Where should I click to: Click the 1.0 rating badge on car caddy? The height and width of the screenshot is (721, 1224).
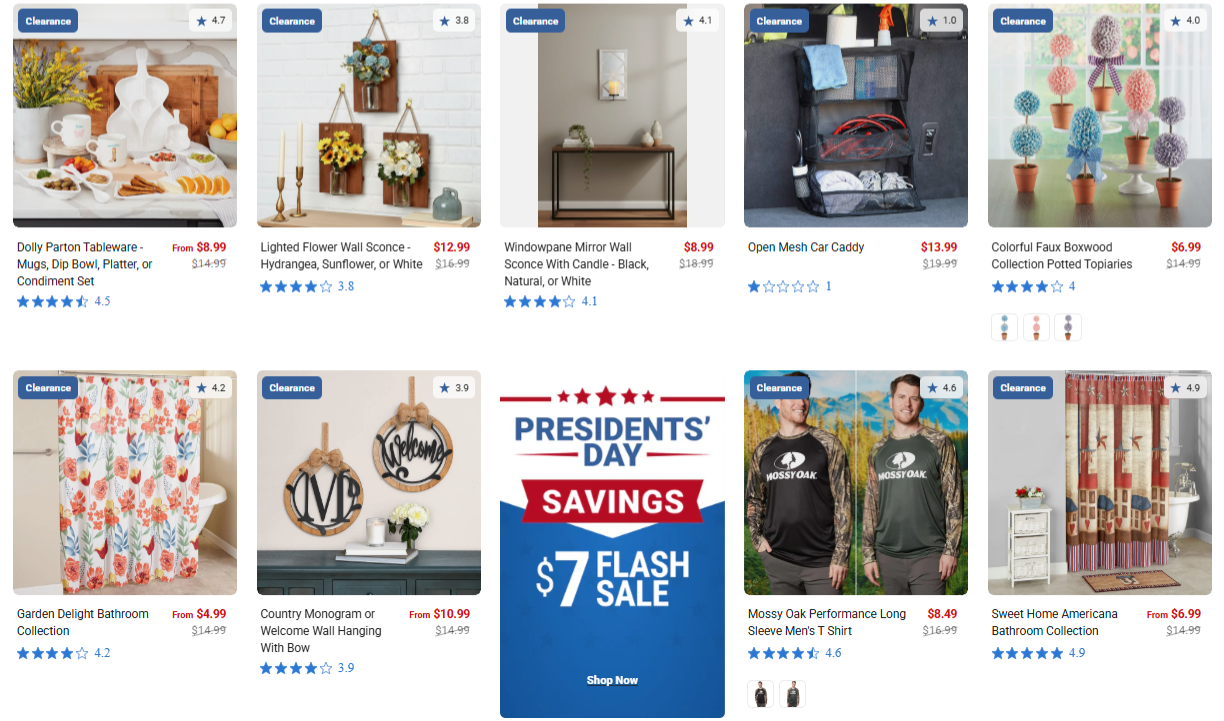[x=941, y=20]
